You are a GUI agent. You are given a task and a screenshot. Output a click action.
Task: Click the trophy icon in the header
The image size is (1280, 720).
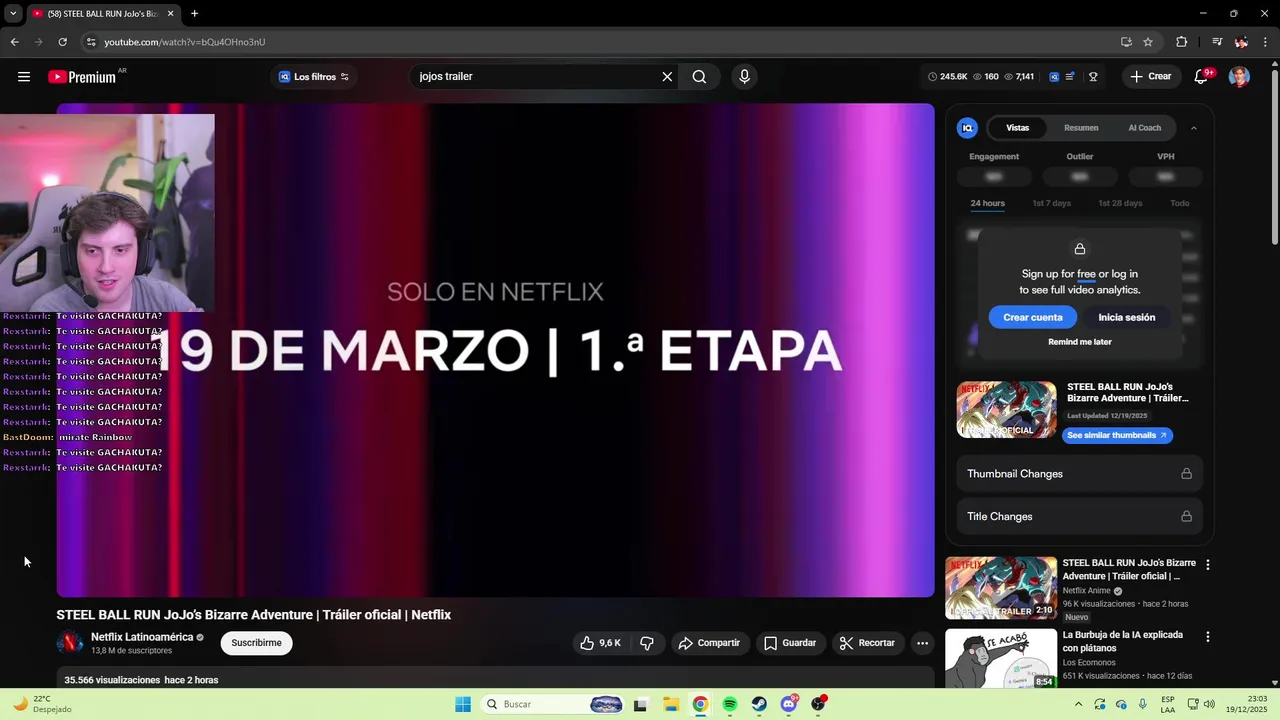1093,77
